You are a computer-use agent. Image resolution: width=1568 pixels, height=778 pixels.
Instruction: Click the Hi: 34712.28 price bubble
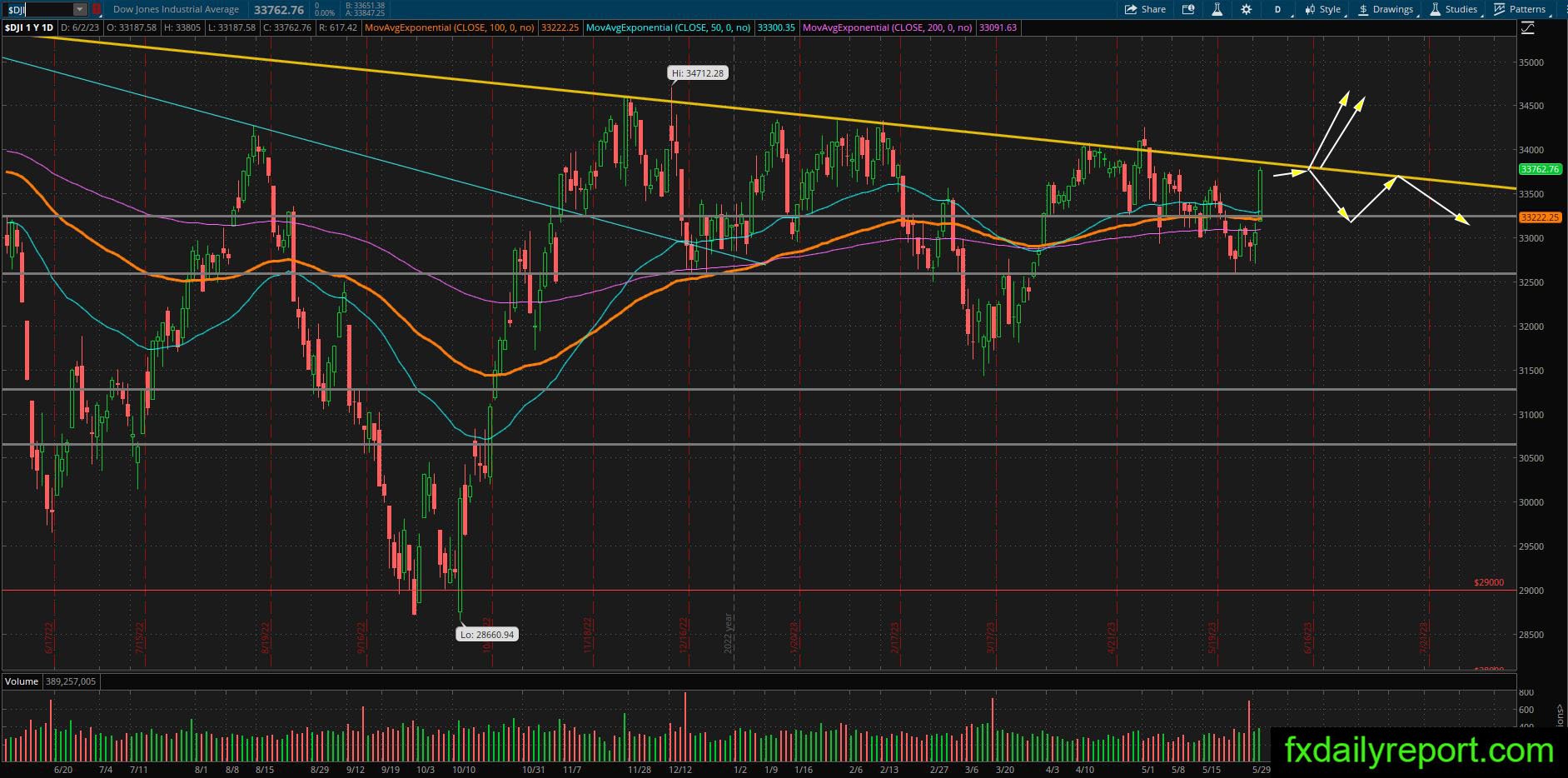tap(699, 73)
